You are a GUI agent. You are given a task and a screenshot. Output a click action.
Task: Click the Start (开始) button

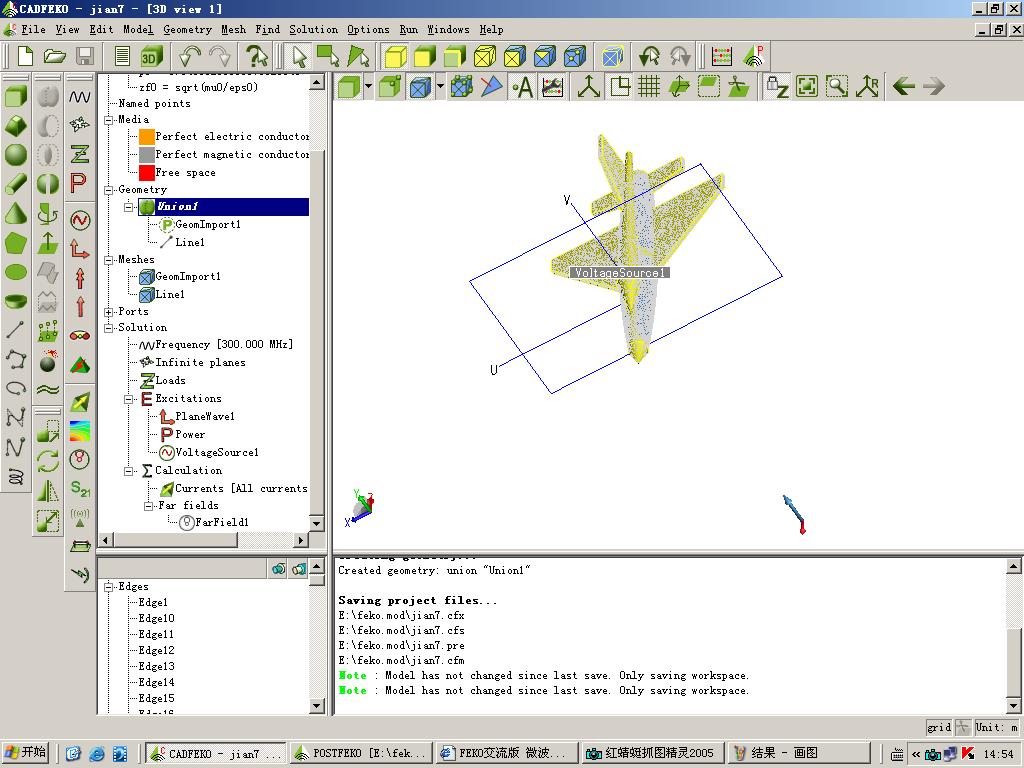point(25,753)
